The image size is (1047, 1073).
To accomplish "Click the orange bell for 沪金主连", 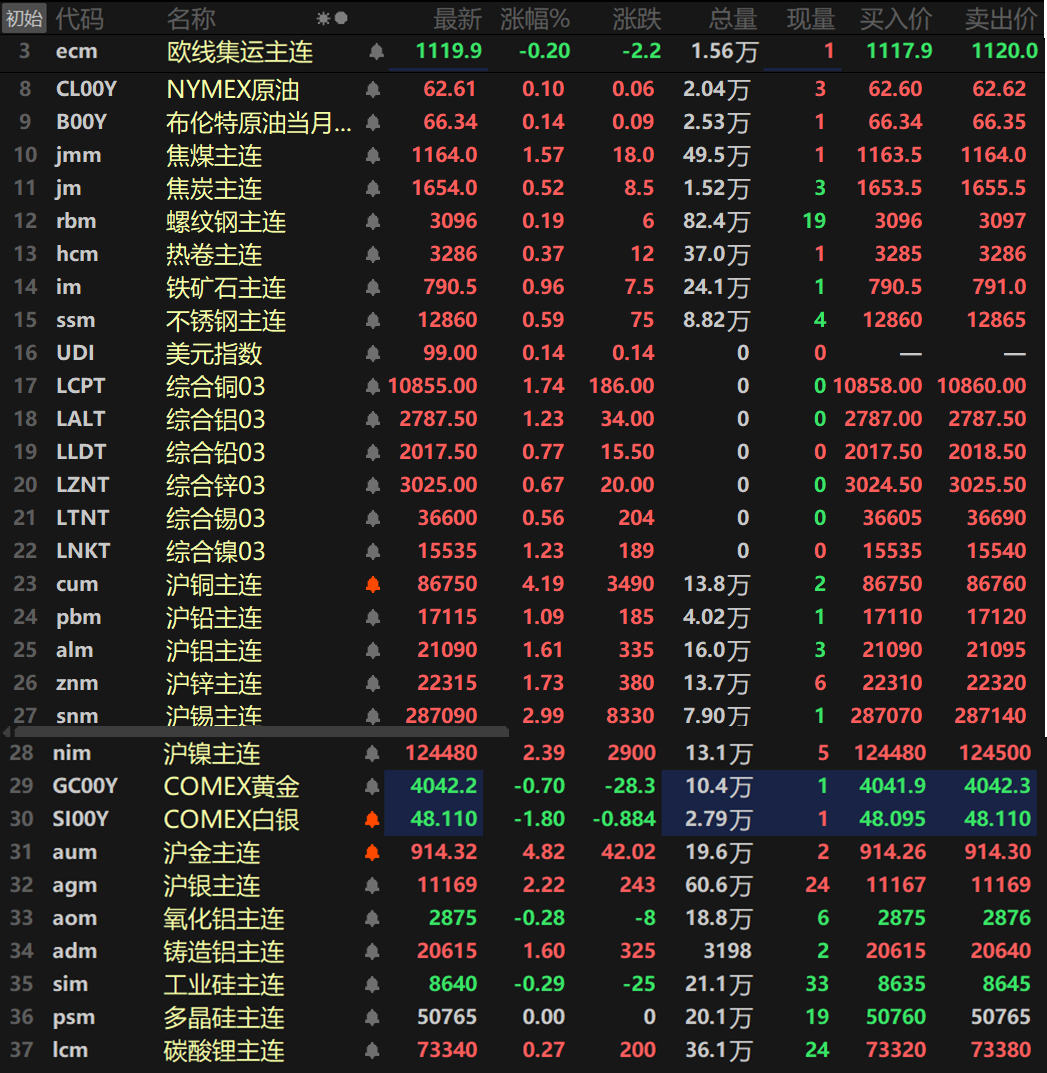I will 372,852.
